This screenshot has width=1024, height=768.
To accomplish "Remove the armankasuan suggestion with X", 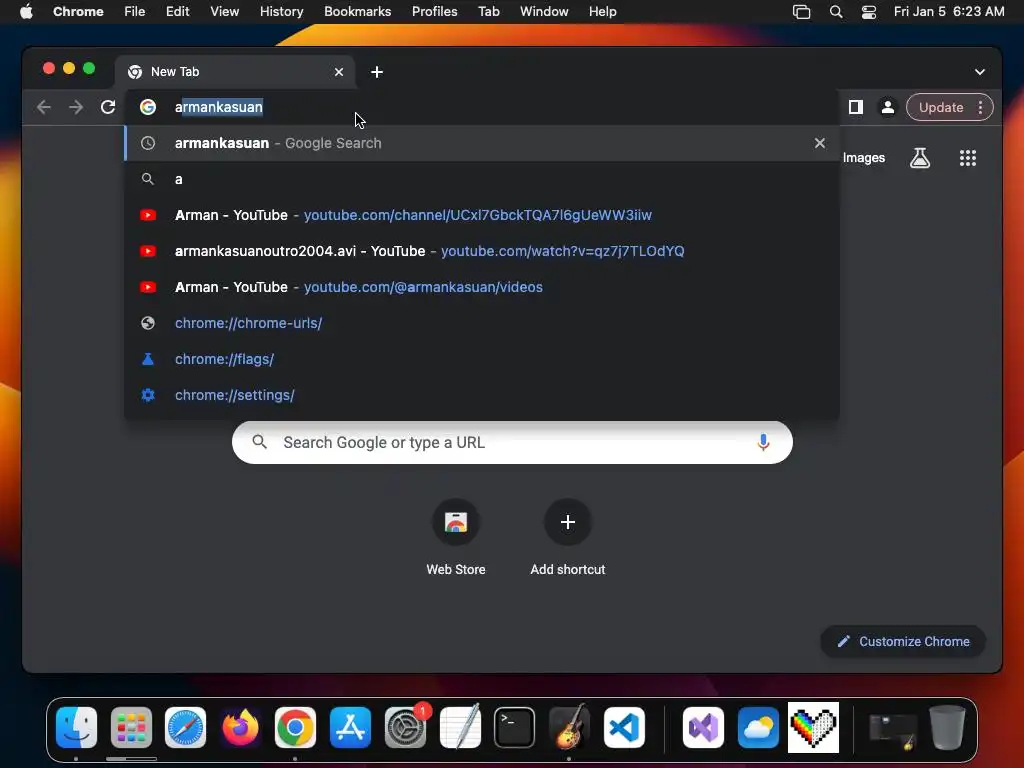I will (820, 143).
